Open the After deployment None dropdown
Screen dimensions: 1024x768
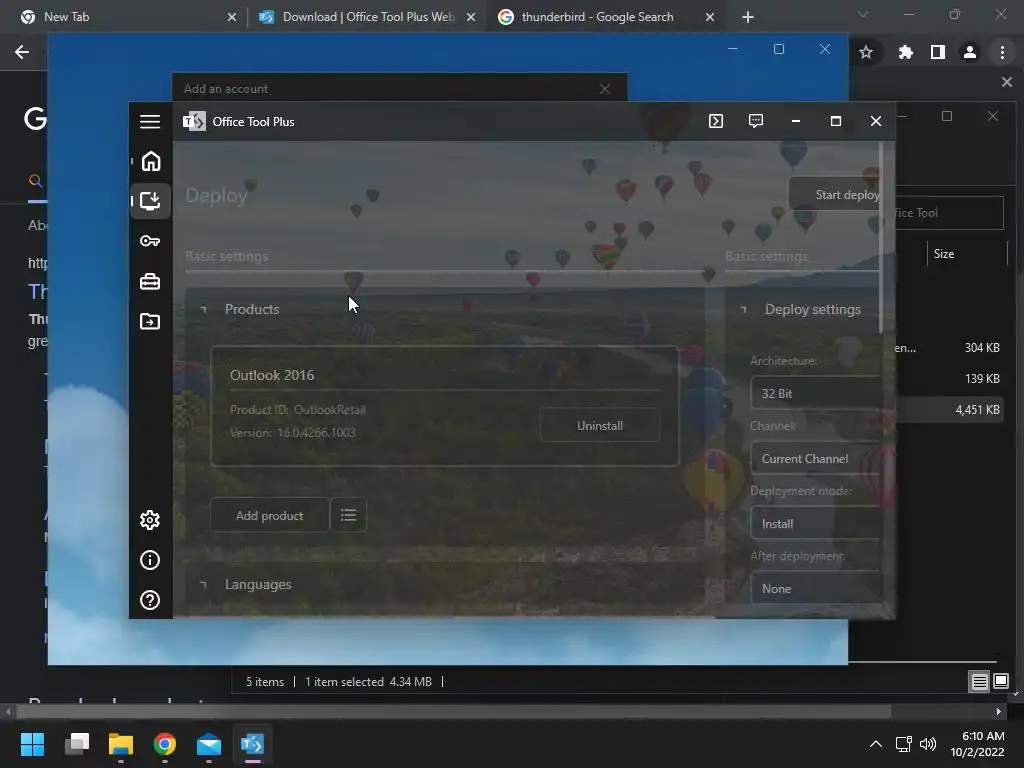point(816,588)
